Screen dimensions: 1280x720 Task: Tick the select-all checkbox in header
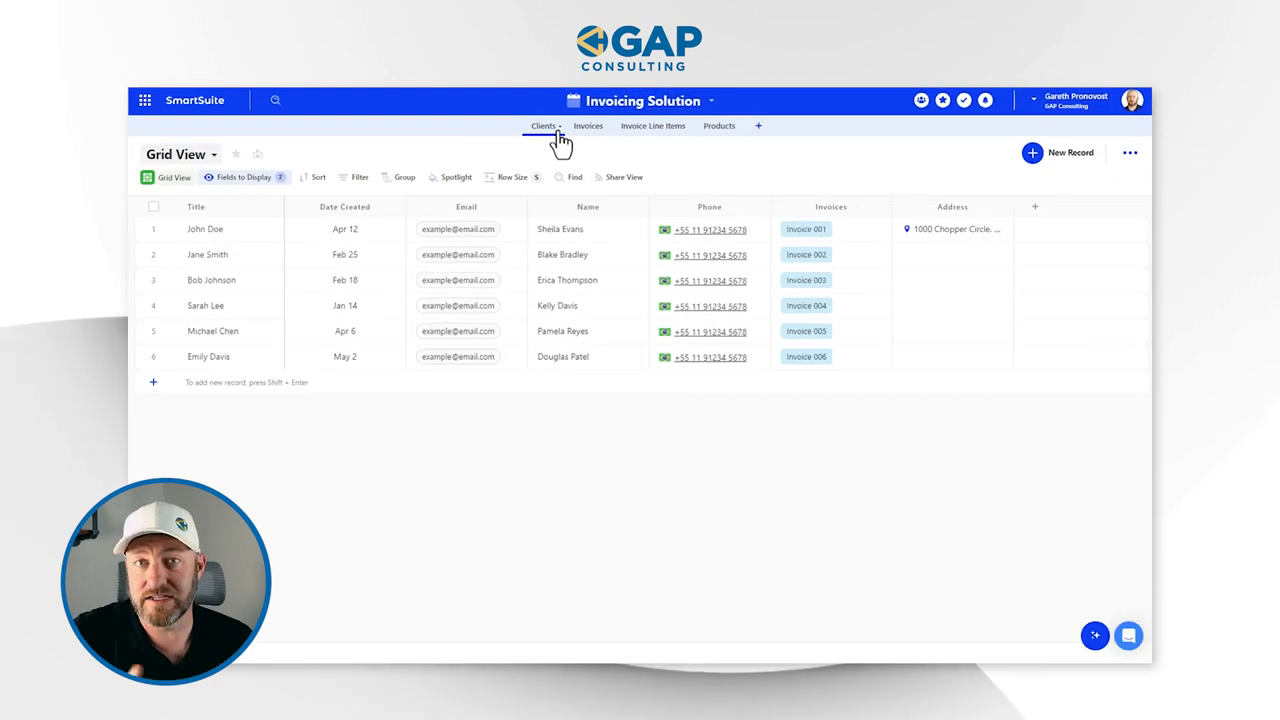click(153, 207)
